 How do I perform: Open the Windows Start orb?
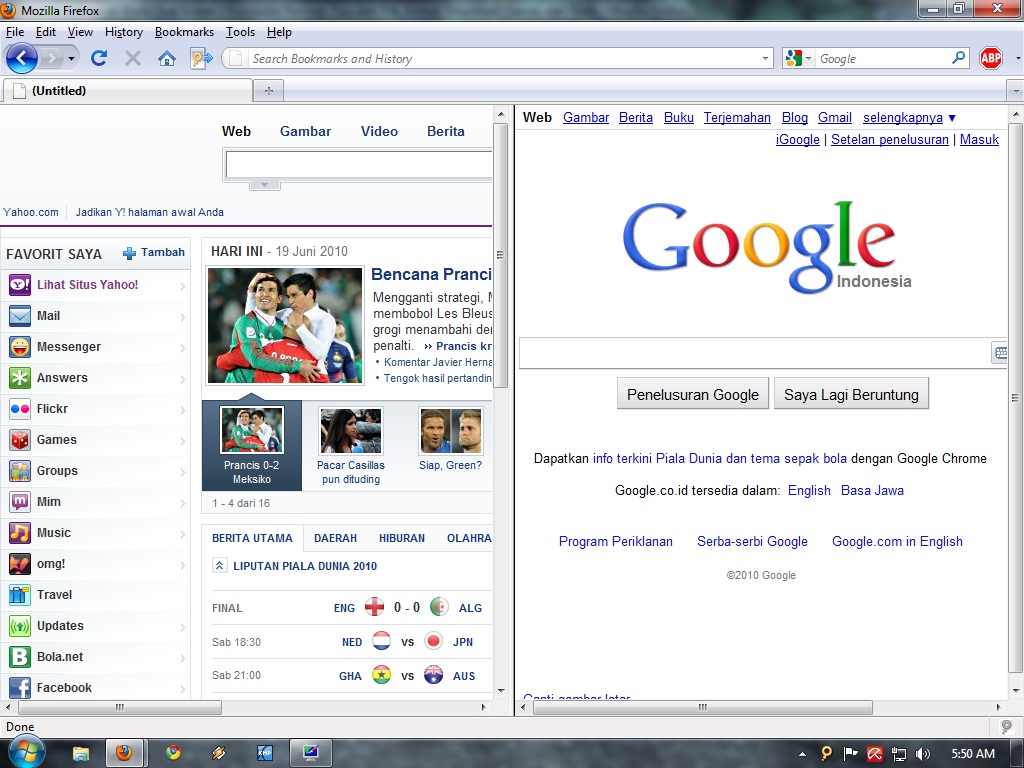25,752
